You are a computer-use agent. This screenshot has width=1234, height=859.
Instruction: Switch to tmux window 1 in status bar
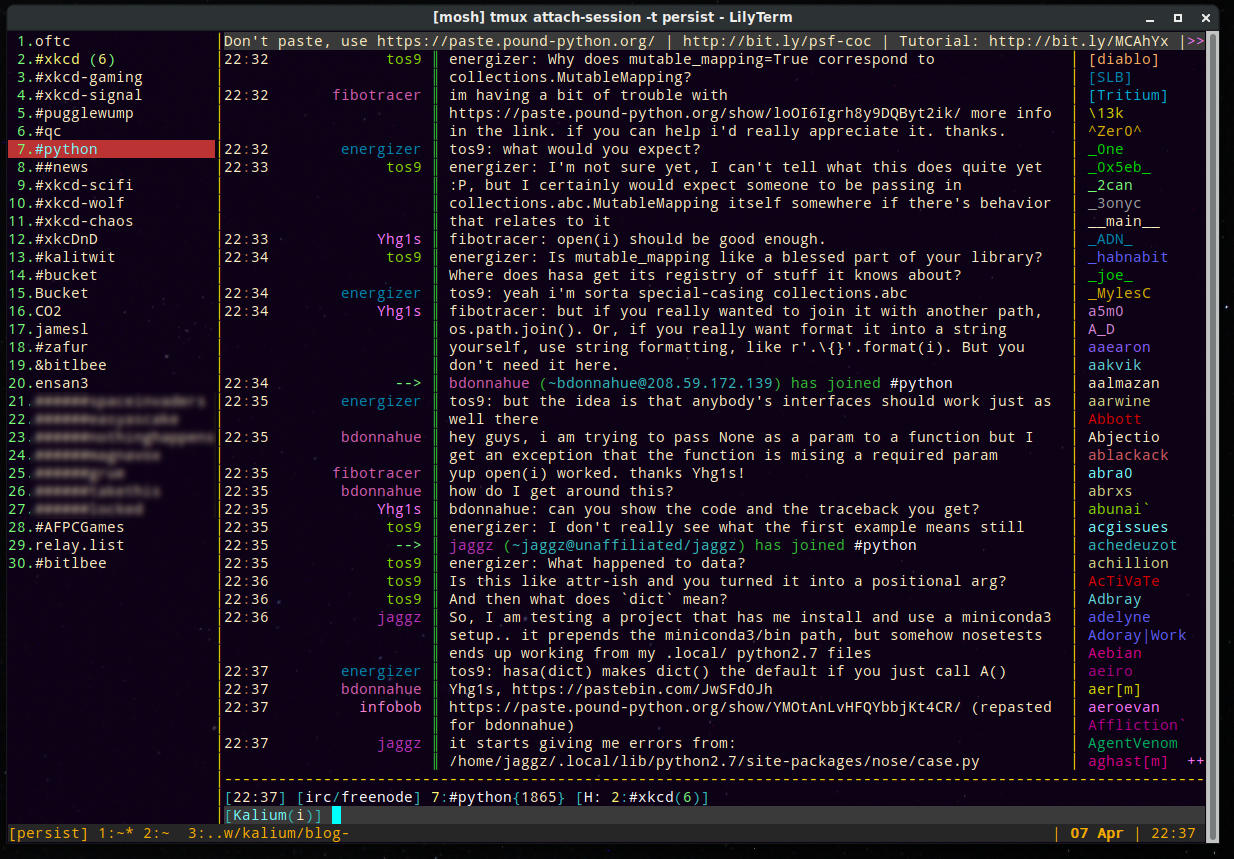[x=114, y=833]
